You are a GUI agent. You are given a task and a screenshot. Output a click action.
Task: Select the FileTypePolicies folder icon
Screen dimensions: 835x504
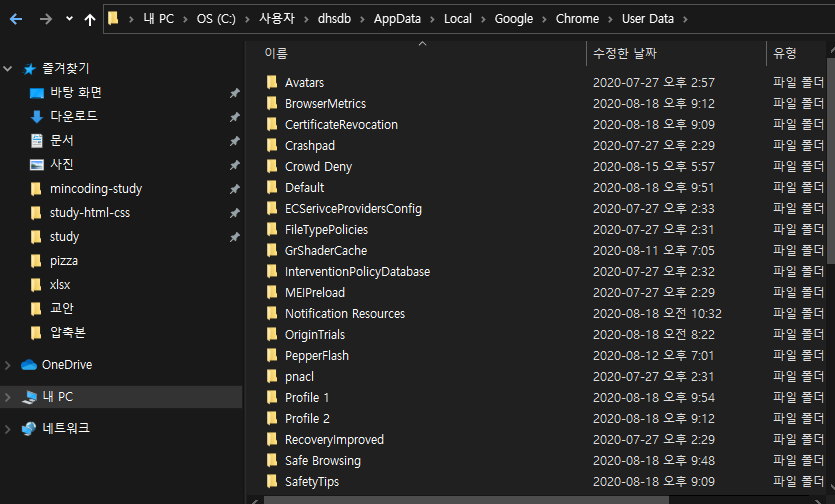[272, 229]
